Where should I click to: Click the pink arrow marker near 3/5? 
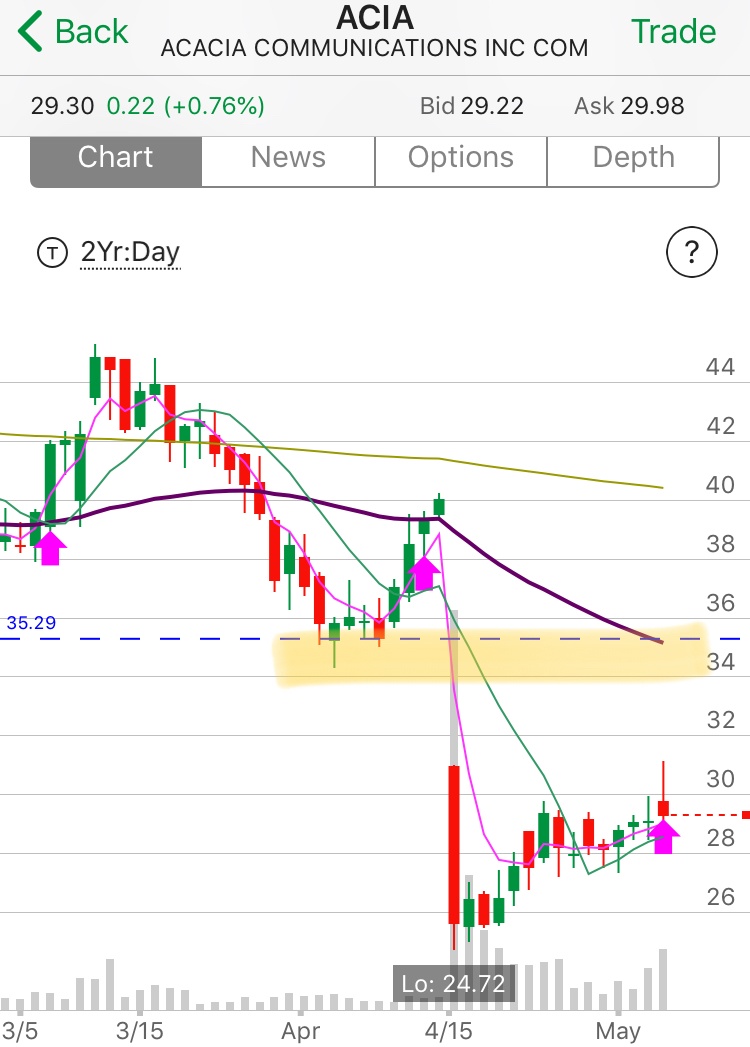(x=50, y=548)
